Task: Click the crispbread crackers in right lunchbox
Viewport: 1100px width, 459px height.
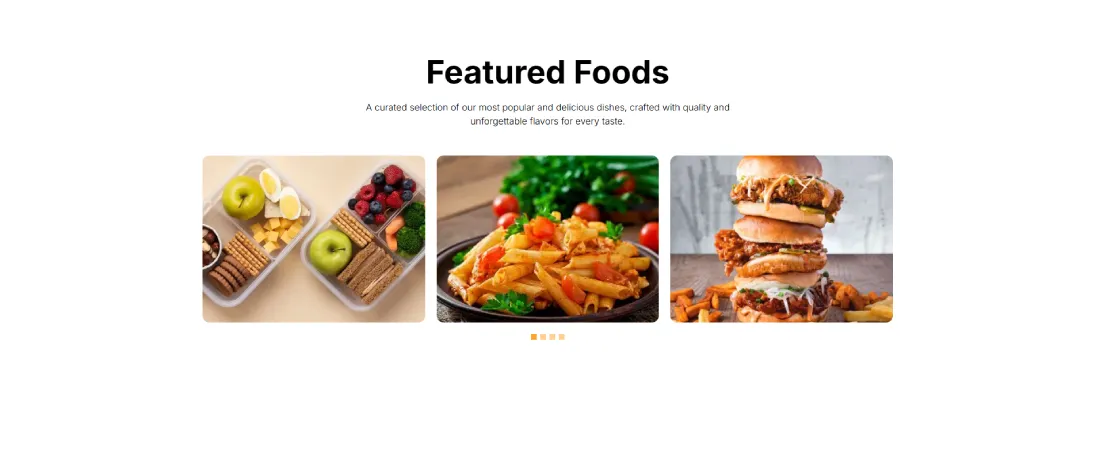Action: tap(370, 276)
